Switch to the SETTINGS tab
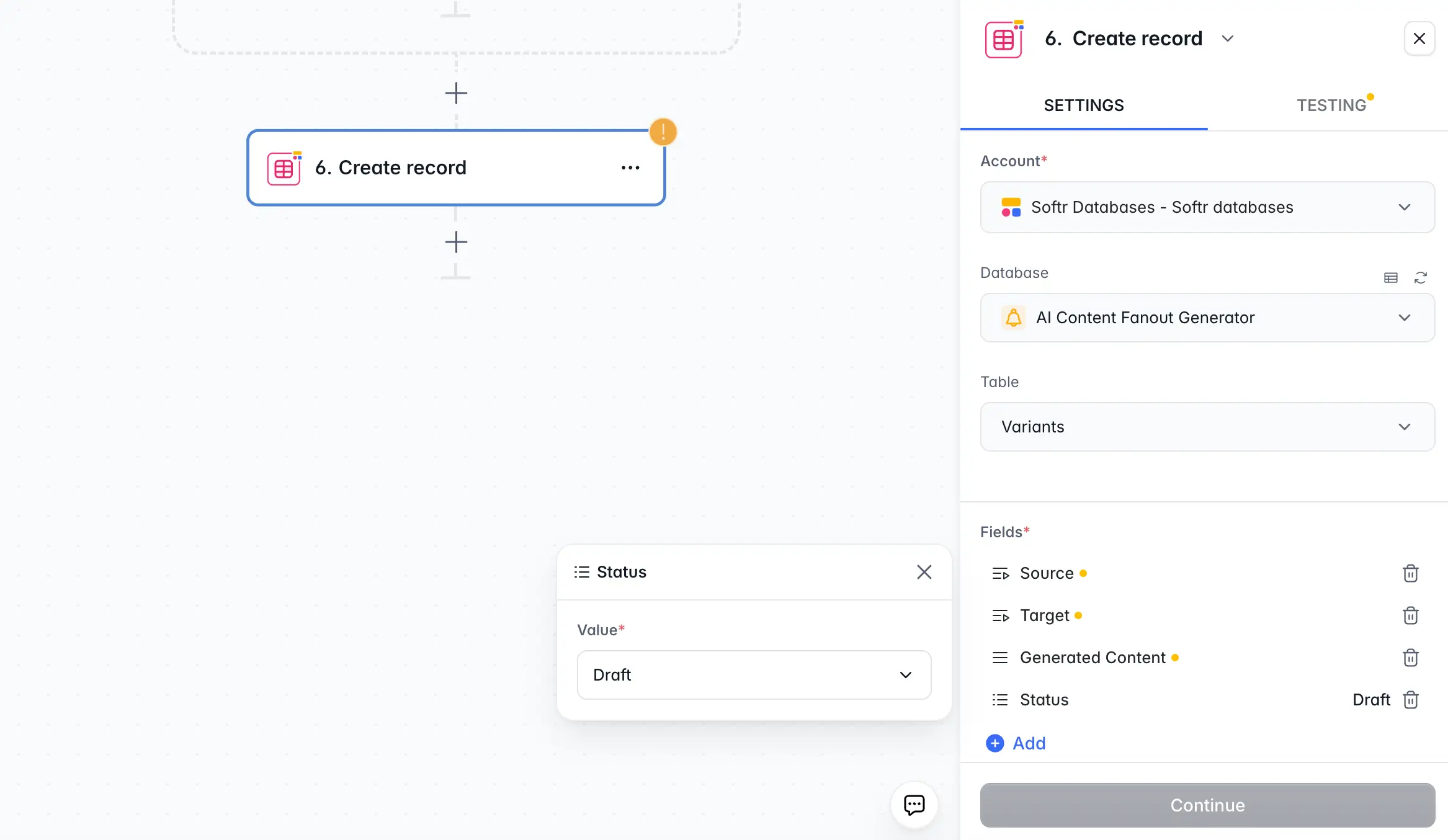1448x840 pixels. 1084,105
